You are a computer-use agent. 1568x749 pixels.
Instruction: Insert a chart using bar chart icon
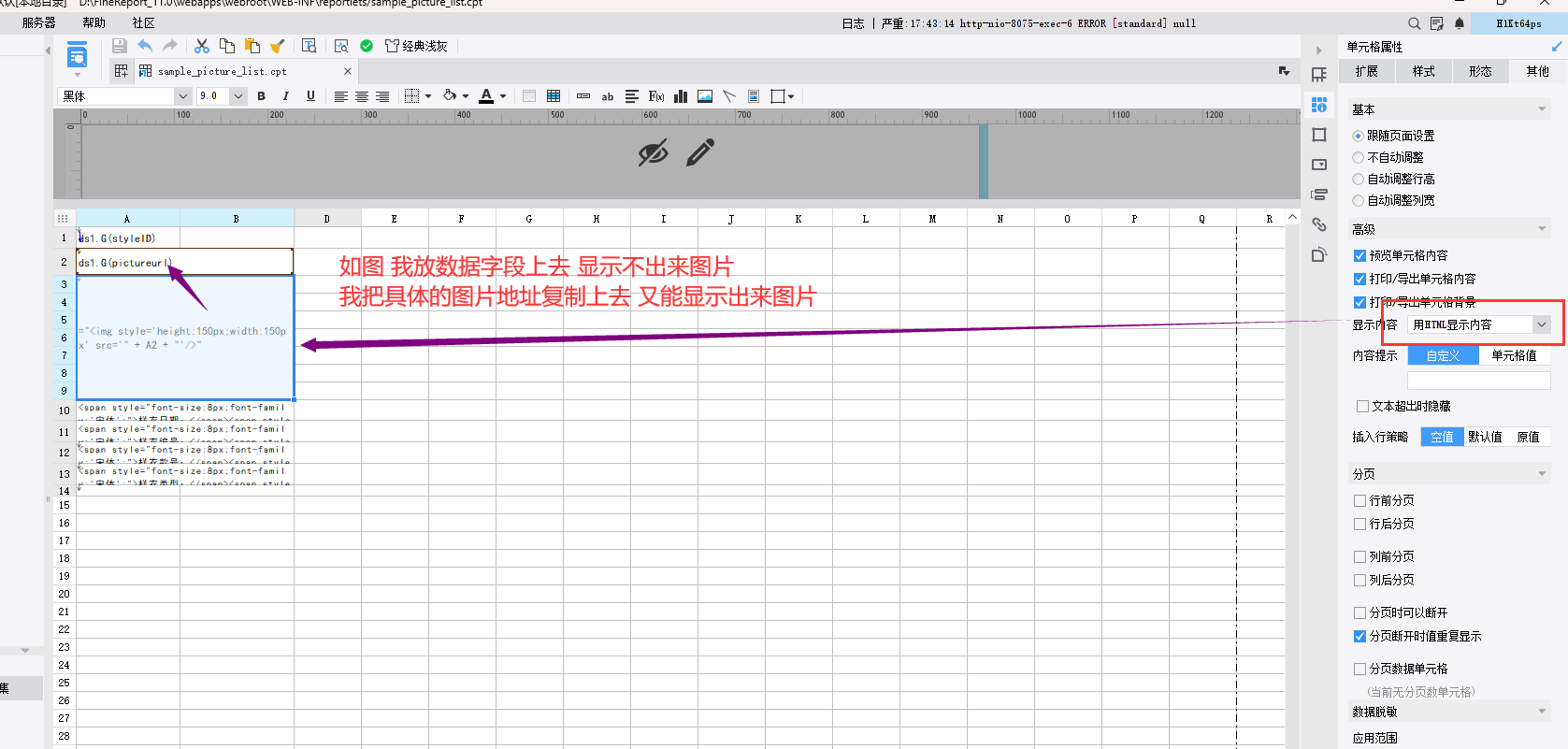(x=681, y=96)
